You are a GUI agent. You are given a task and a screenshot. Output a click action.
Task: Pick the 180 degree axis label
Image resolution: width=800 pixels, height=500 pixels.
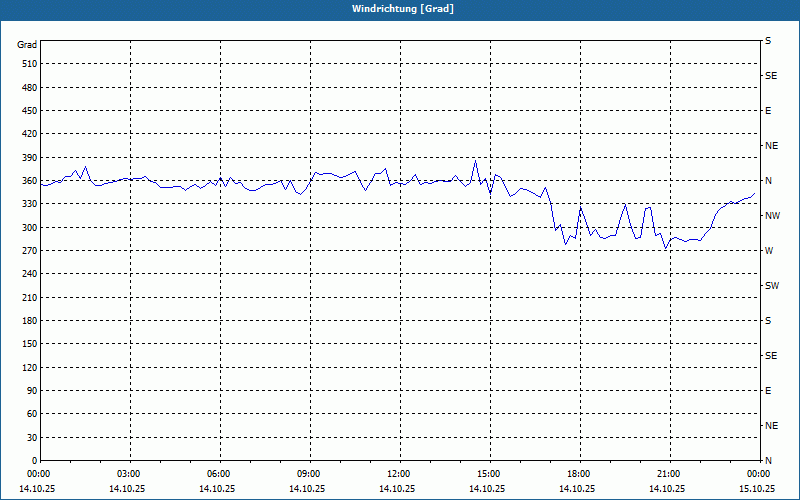coord(30,320)
